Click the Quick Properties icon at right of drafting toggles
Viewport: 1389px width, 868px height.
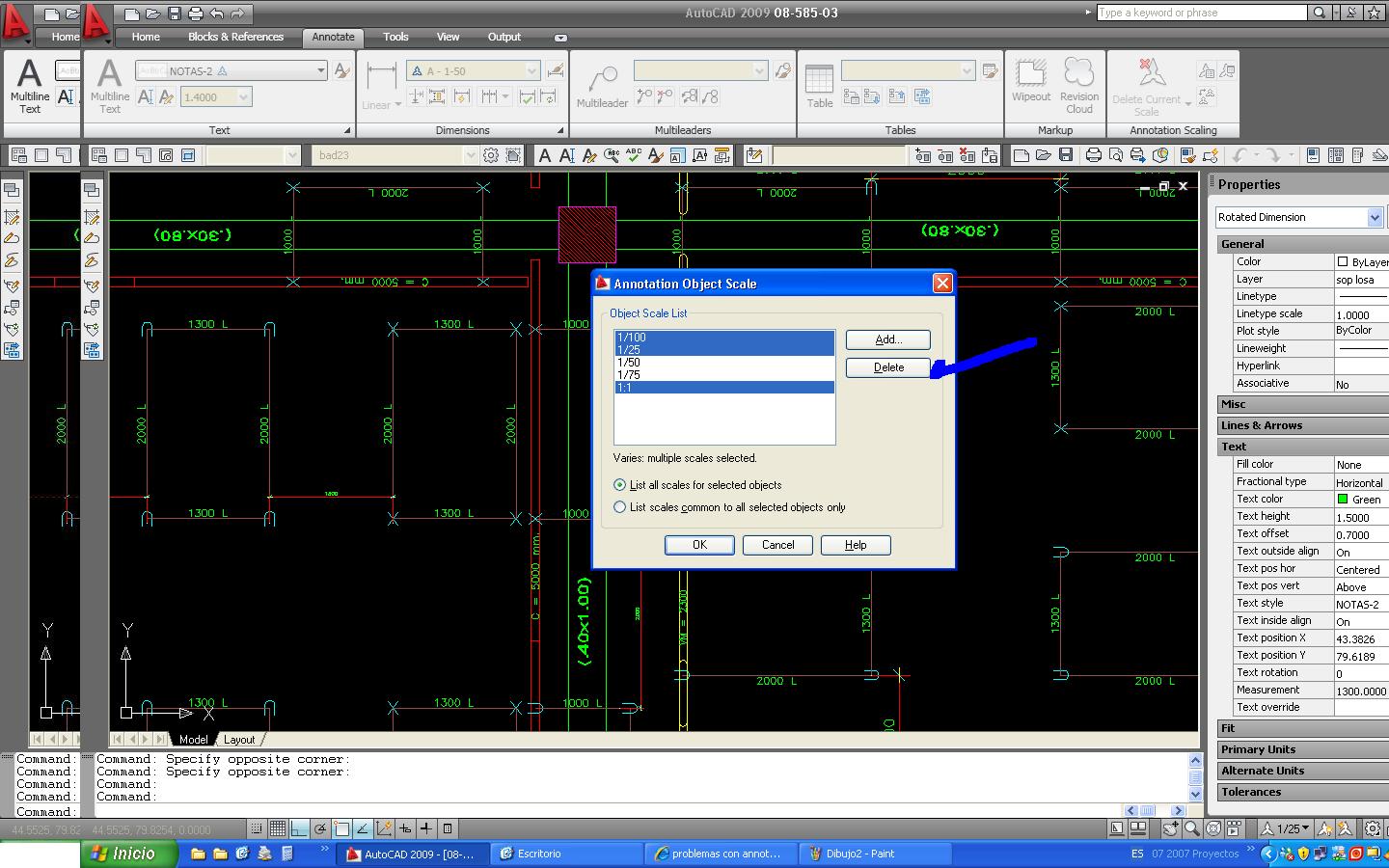point(448,828)
